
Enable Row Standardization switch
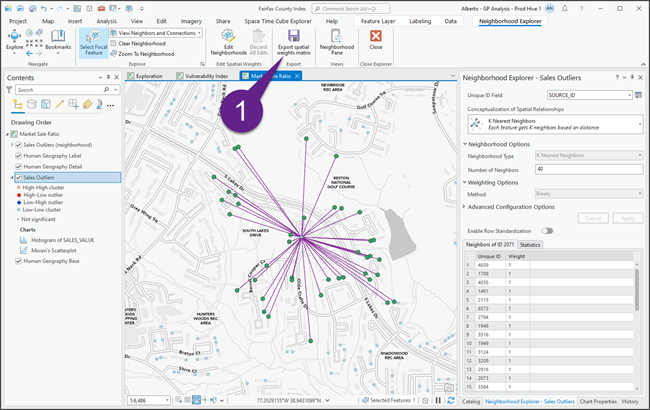(546, 231)
